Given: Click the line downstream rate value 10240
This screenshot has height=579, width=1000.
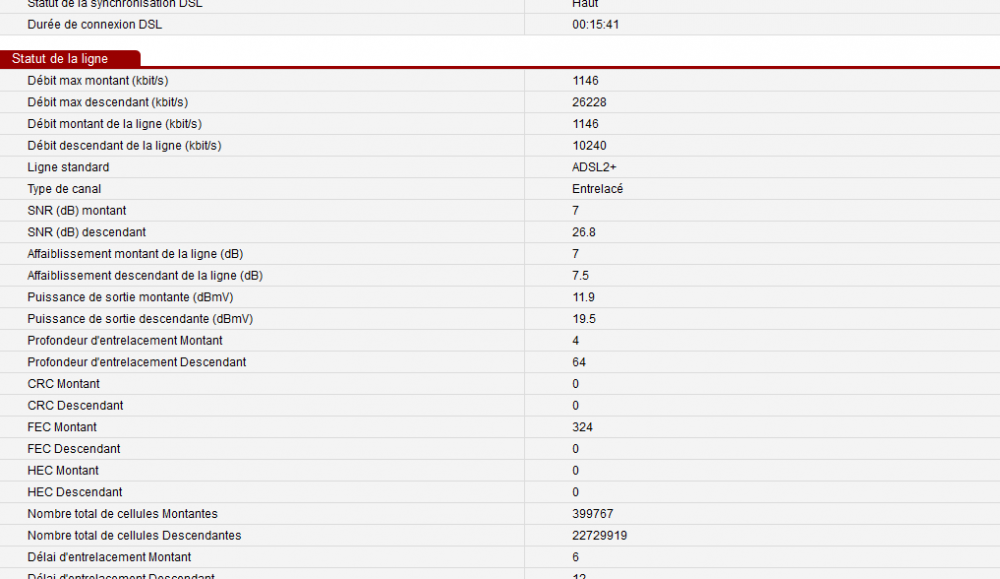Looking at the screenshot, I should pyautogui.click(x=589, y=145).
